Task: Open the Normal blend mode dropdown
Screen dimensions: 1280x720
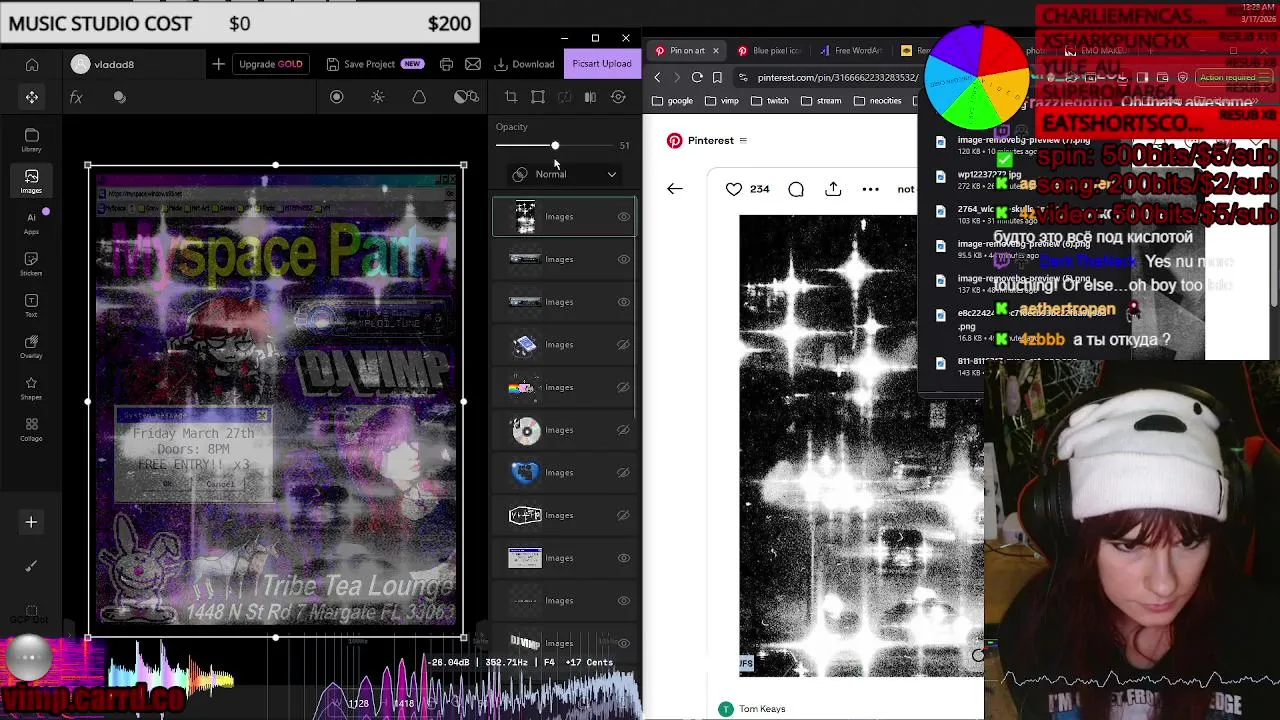Action: 564,174
